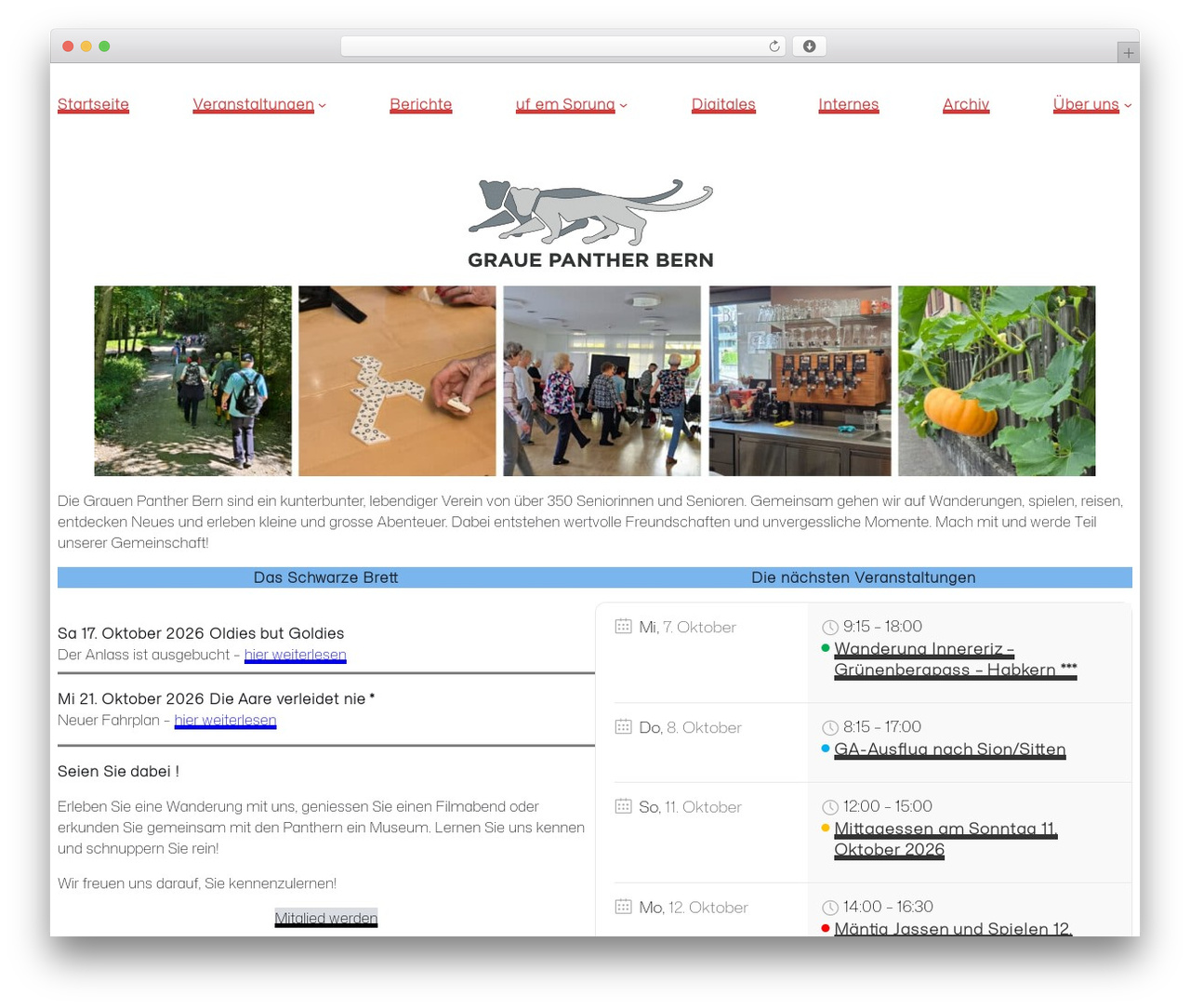The width and height of the screenshot is (1190, 1008).
Task: Click the dancing seniors photo
Action: coord(602,381)
